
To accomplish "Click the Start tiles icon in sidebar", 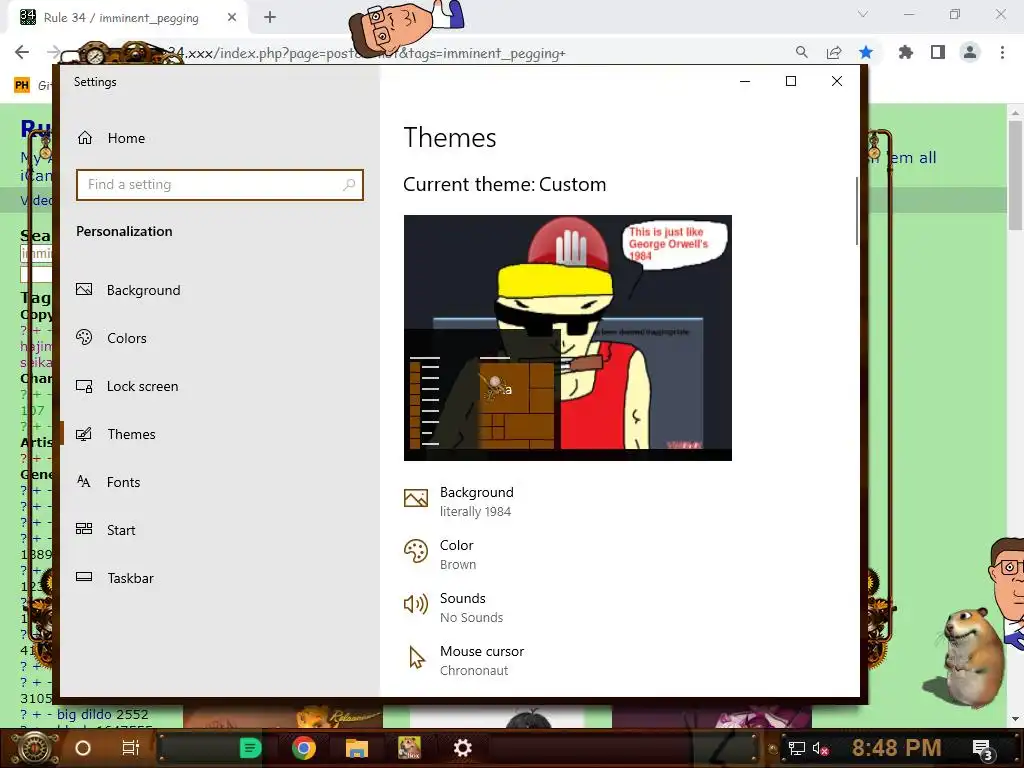I will pos(84,529).
